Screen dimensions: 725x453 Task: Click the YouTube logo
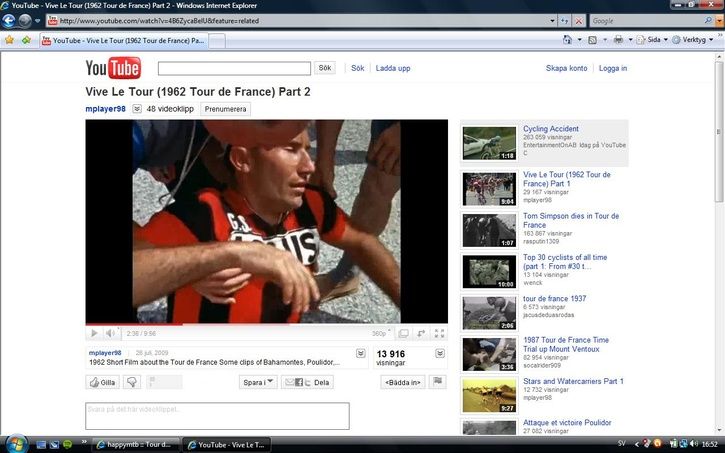coord(113,68)
